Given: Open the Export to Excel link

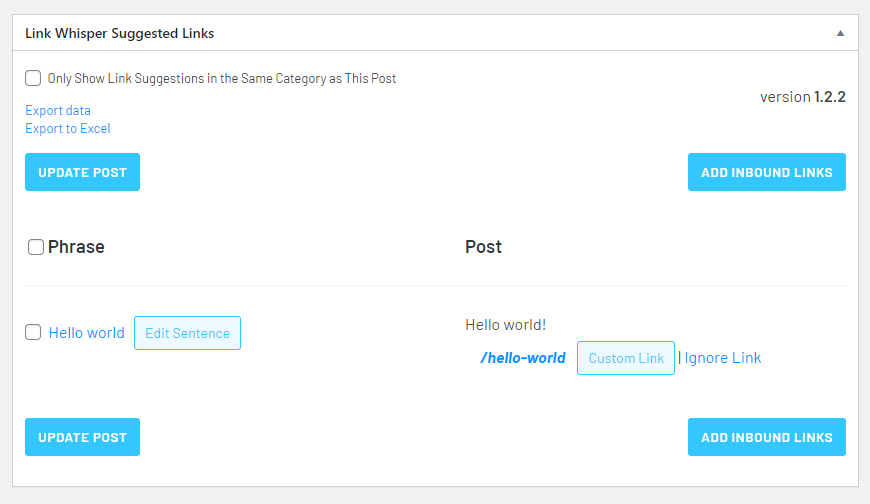Looking at the screenshot, I should [x=68, y=128].
